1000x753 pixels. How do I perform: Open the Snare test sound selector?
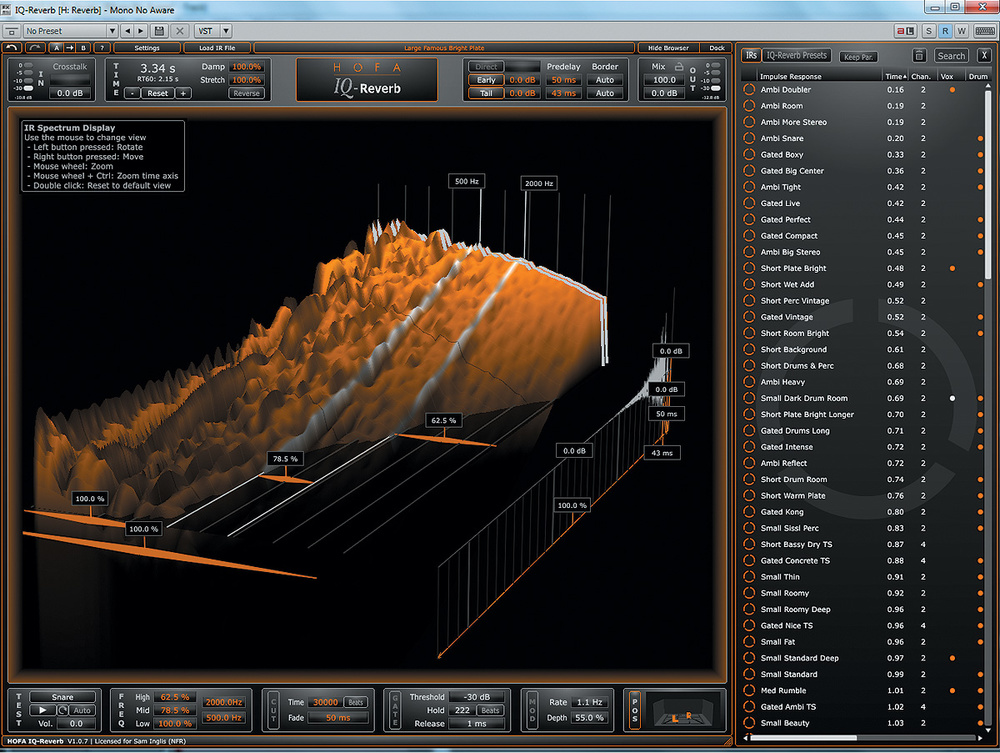coord(62,697)
